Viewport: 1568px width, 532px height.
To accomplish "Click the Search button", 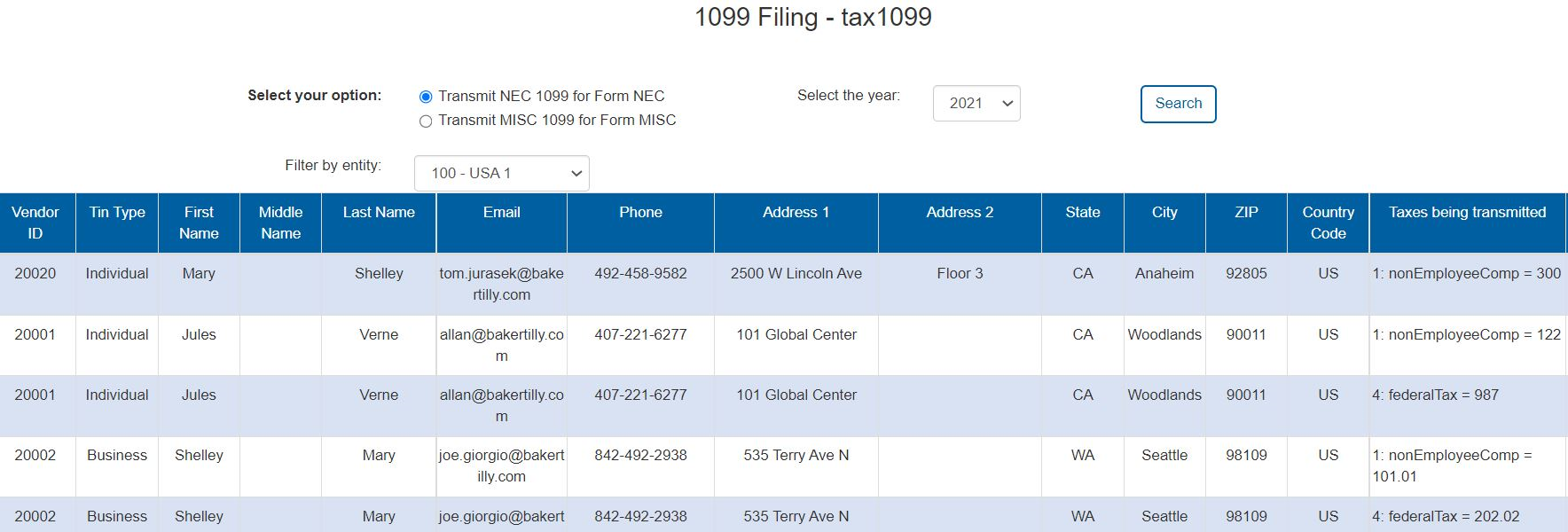I will click(1178, 104).
